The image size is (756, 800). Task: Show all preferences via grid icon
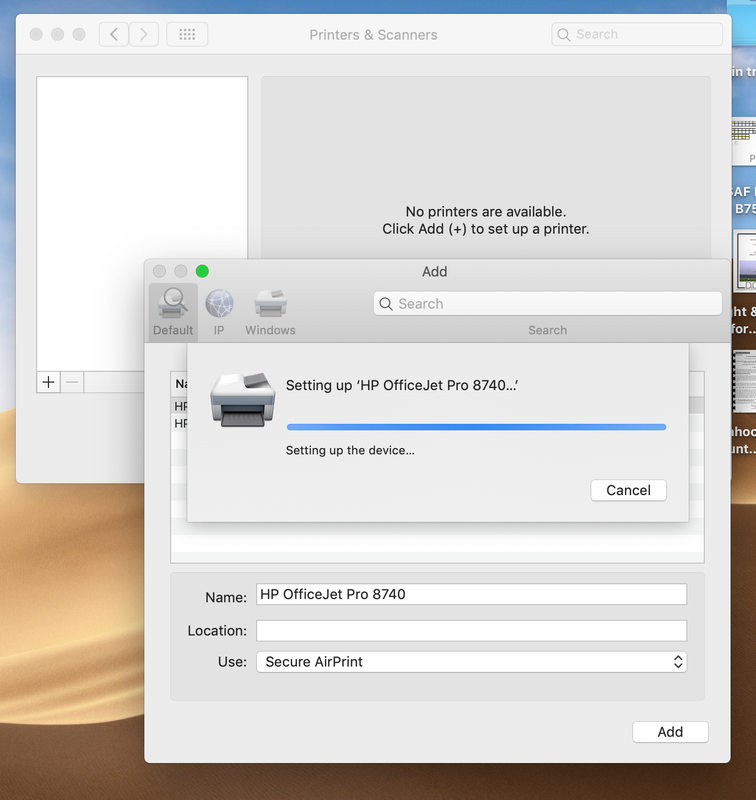[187, 34]
